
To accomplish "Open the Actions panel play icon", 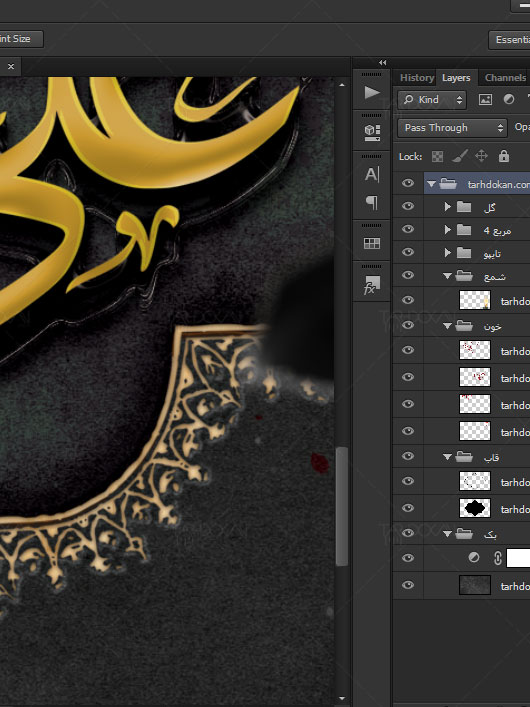I will pyautogui.click(x=372, y=92).
